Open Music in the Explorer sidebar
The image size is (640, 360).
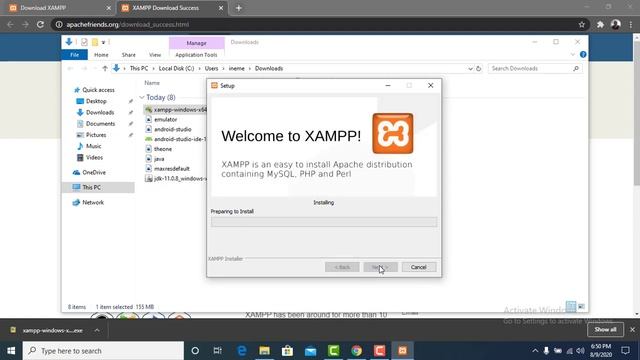click(x=93, y=146)
